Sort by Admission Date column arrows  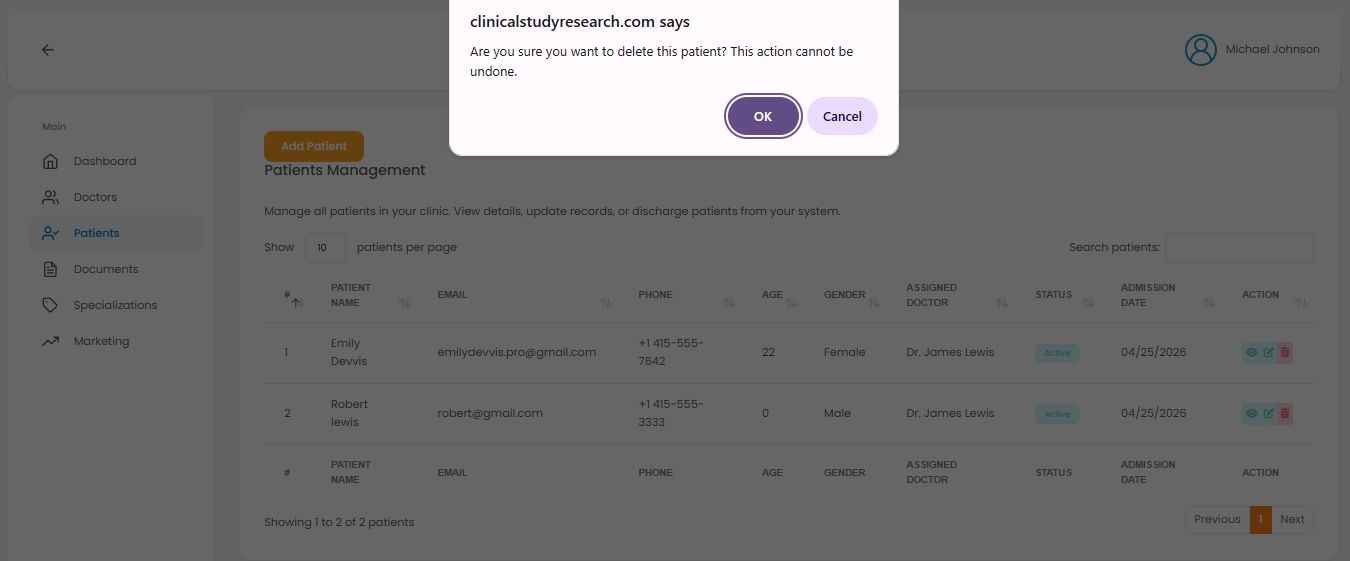(1209, 302)
